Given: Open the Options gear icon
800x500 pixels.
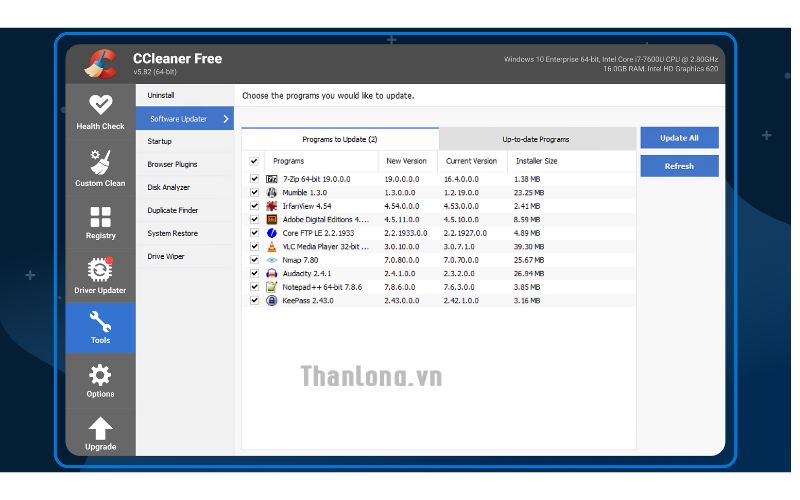Looking at the screenshot, I should (100, 375).
